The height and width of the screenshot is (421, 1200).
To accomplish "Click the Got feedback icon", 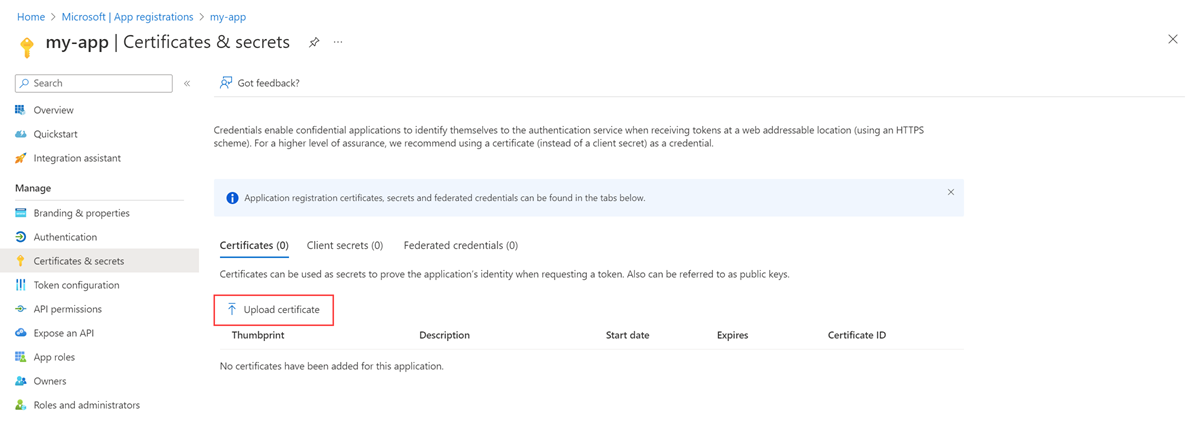I will pos(226,83).
